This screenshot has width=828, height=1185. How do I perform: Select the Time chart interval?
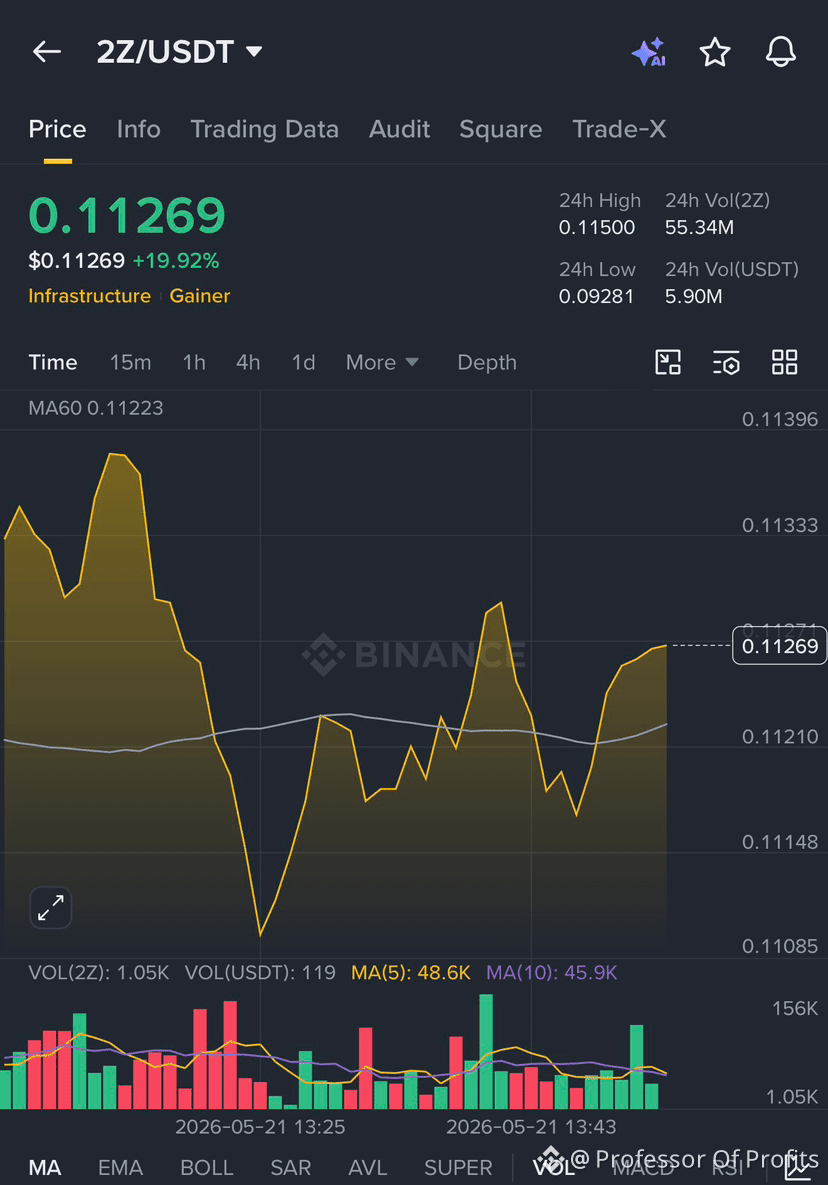53,362
